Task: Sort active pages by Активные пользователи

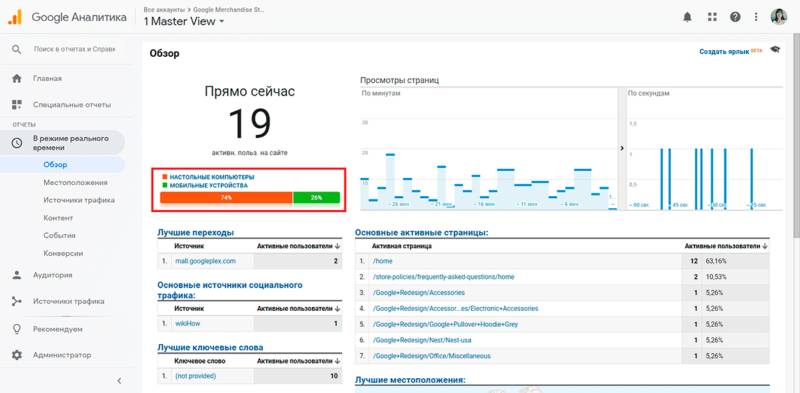Action: (x=726, y=246)
